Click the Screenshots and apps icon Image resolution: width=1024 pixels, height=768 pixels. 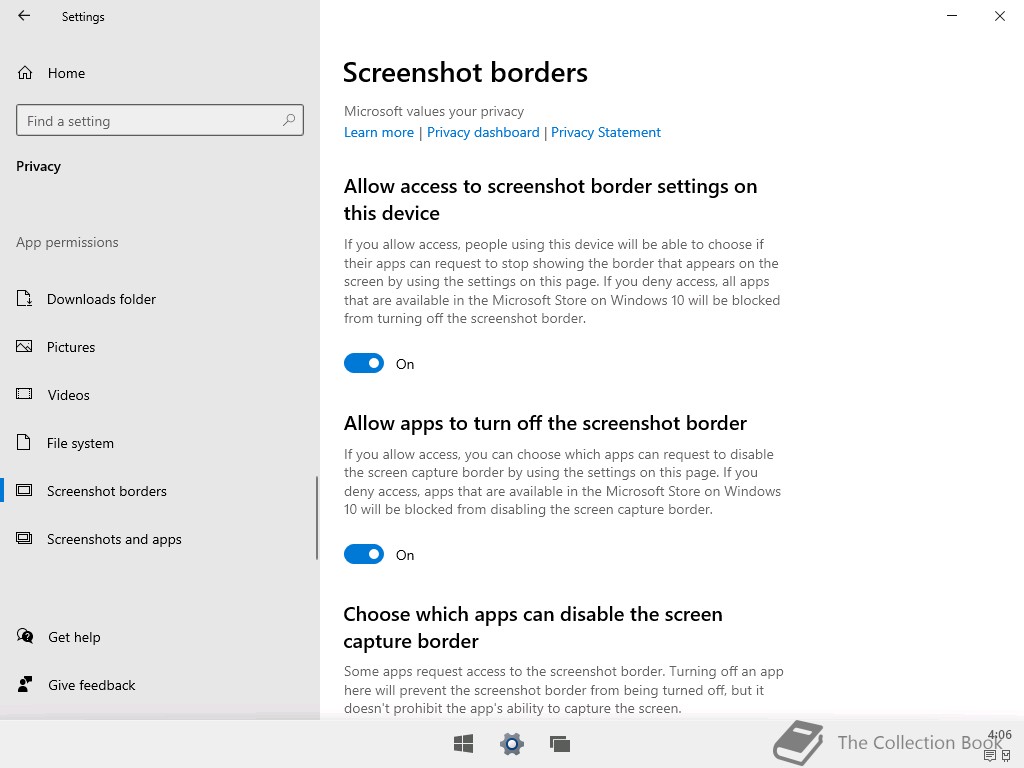tap(24, 538)
